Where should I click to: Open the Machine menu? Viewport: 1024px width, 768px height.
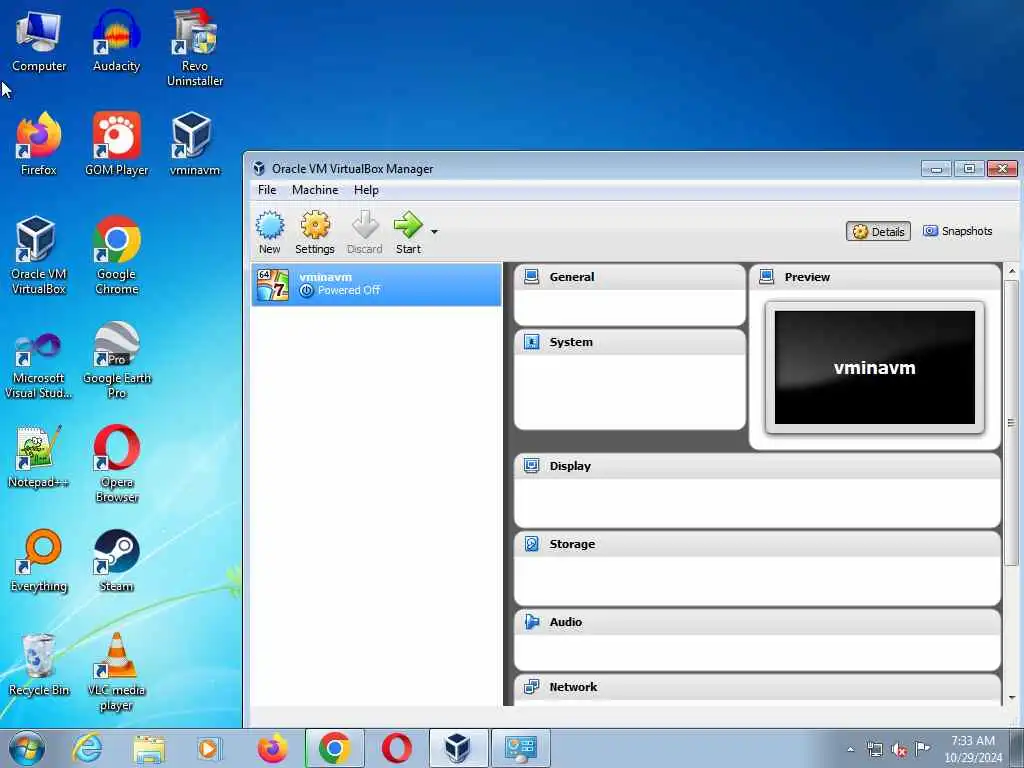315,190
